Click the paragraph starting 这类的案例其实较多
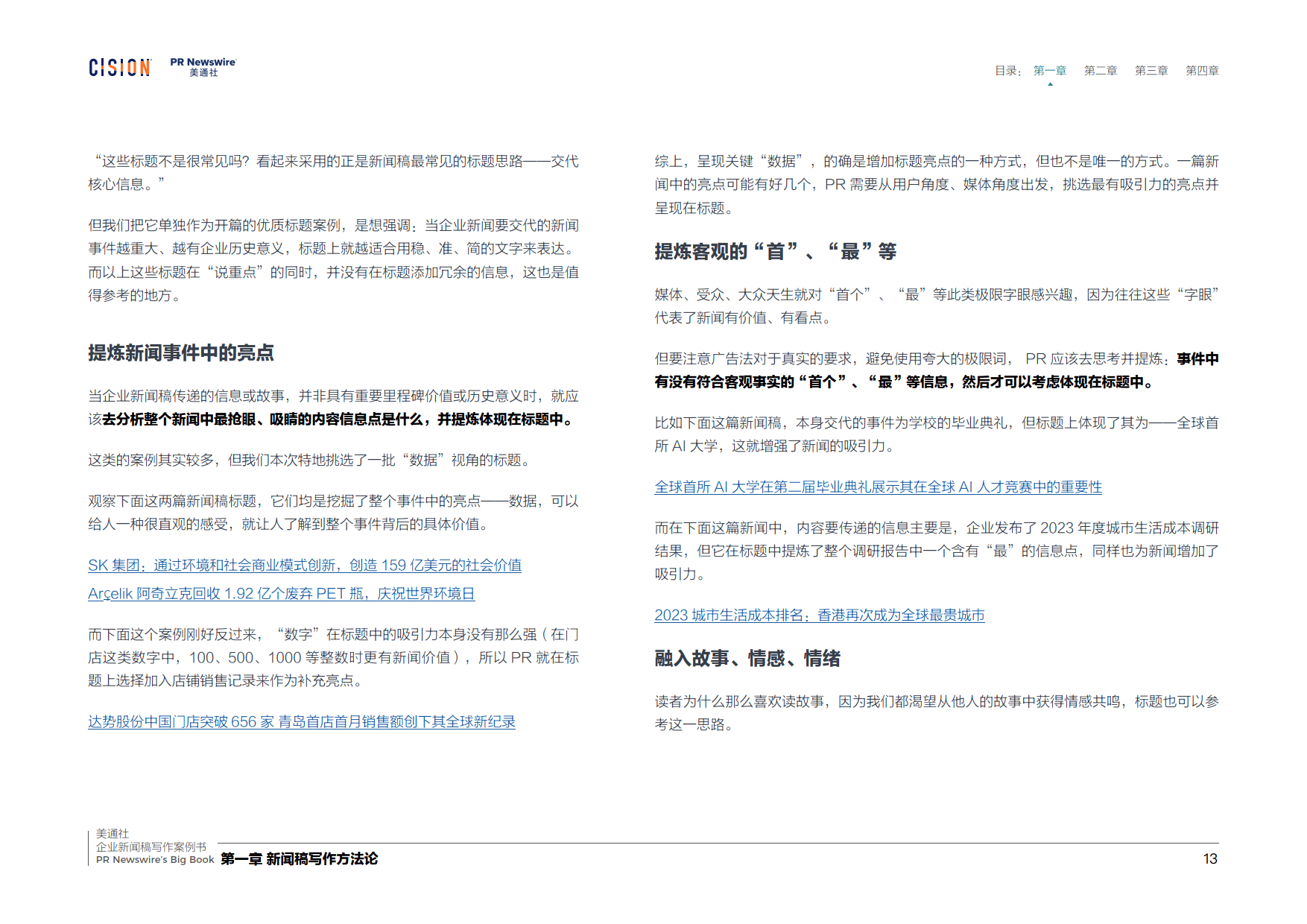This screenshot has height=924, width=1307. coord(311,461)
